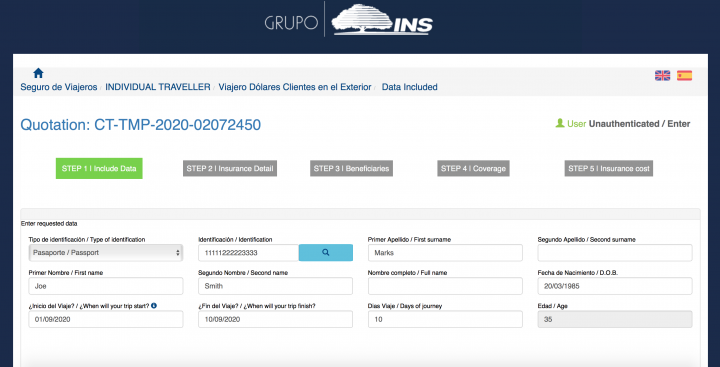Click the identification search magnifier button
The image size is (720, 367).
tap(326, 253)
